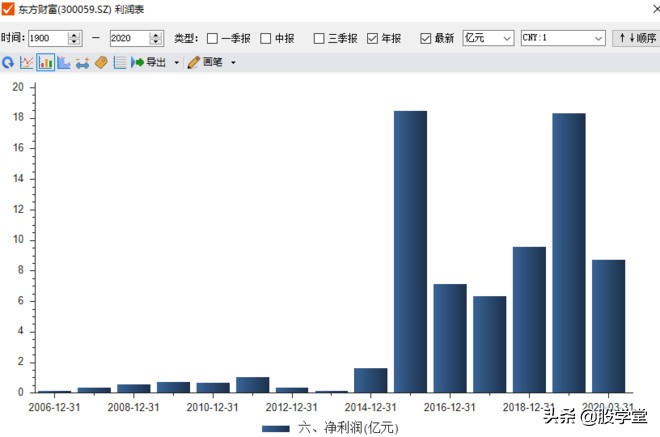The height and width of the screenshot is (437, 660).
Task: Click the 2018-12-31 bar
Action: [x=529, y=320]
